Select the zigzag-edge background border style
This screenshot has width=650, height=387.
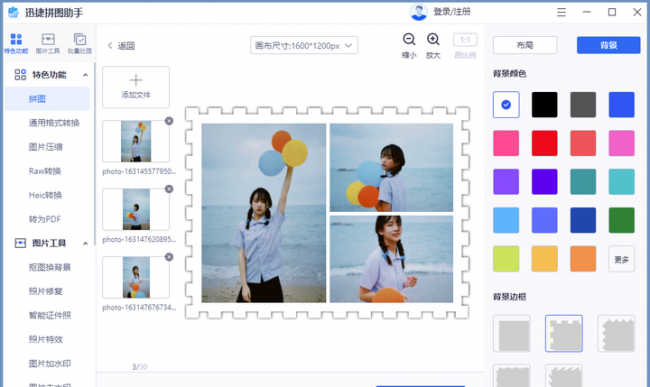(x=616, y=334)
